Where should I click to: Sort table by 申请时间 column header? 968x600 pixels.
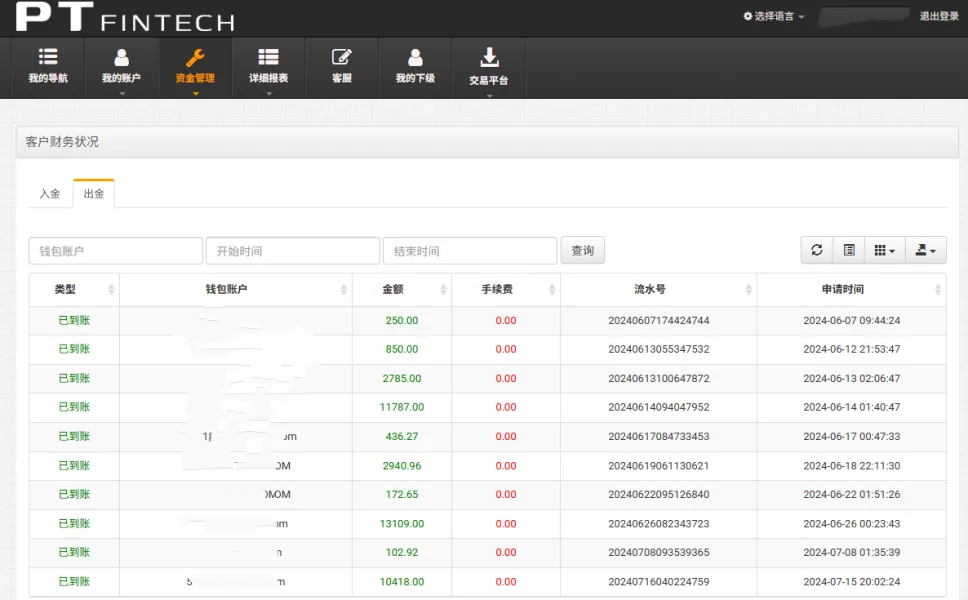pos(850,289)
